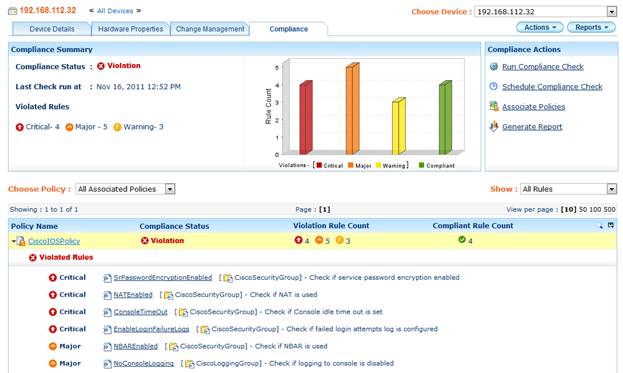The width and height of the screenshot is (623, 373).
Task: Open the NoConsoleLogging rule link
Action: [x=143, y=363]
